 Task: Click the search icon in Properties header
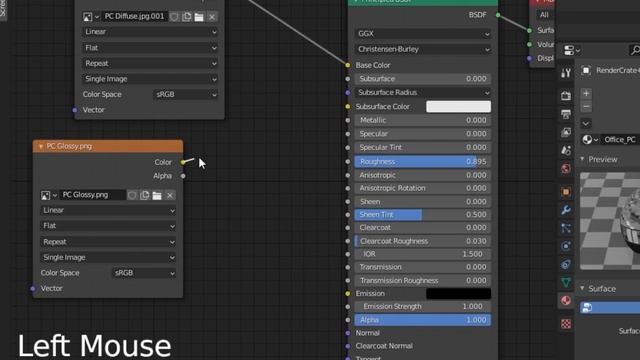click(x=635, y=50)
